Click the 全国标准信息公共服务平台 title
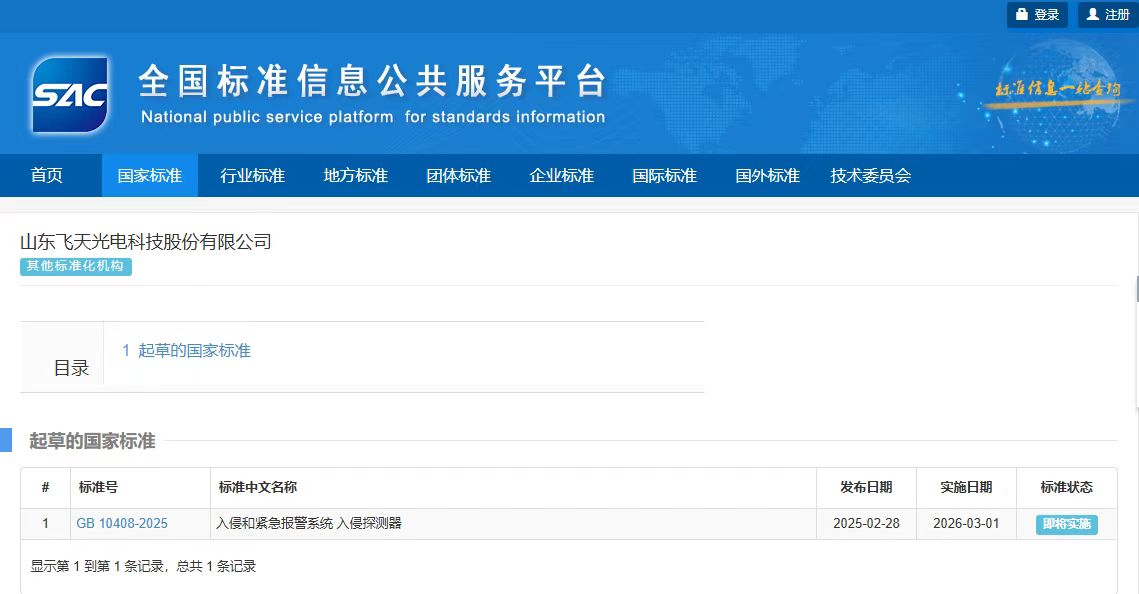1139x594 pixels. tap(372, 81)
